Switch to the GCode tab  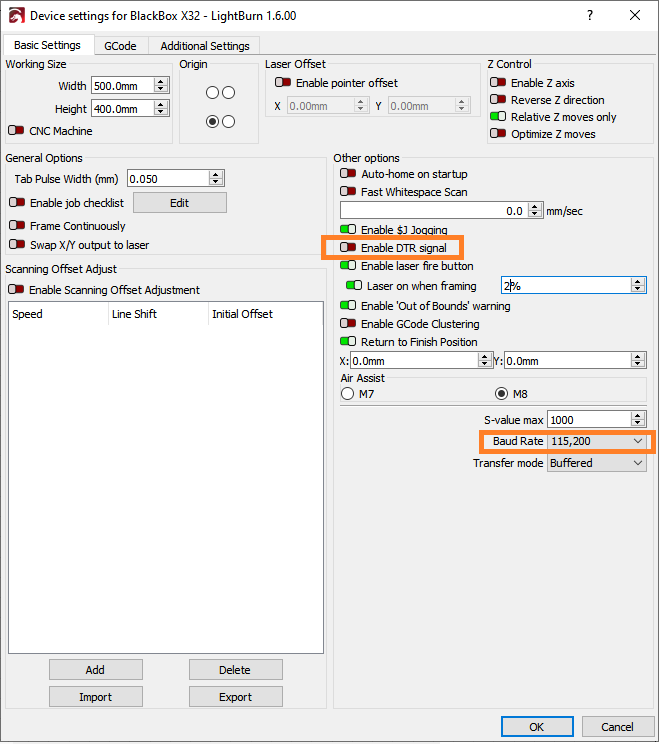coord(120,46)
